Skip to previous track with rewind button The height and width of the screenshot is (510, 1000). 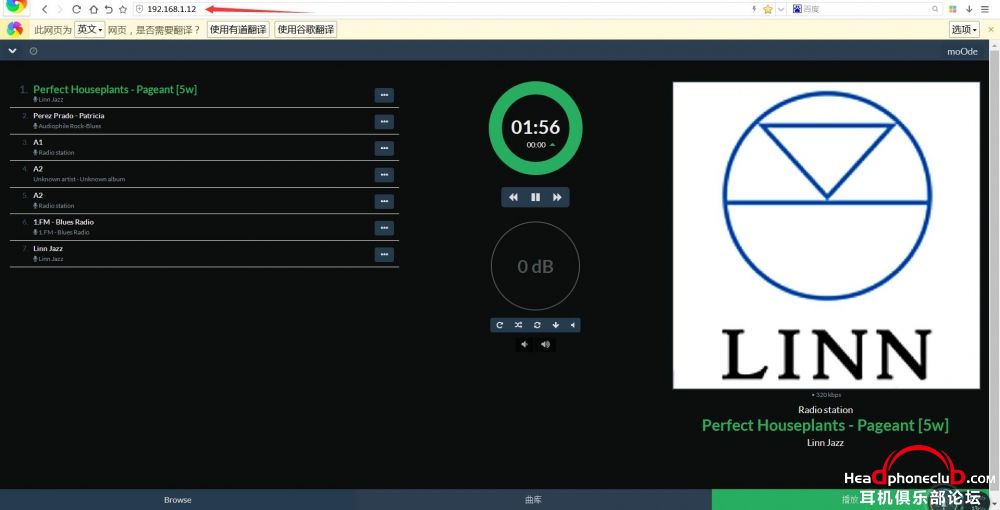click(x=513, y=198)
